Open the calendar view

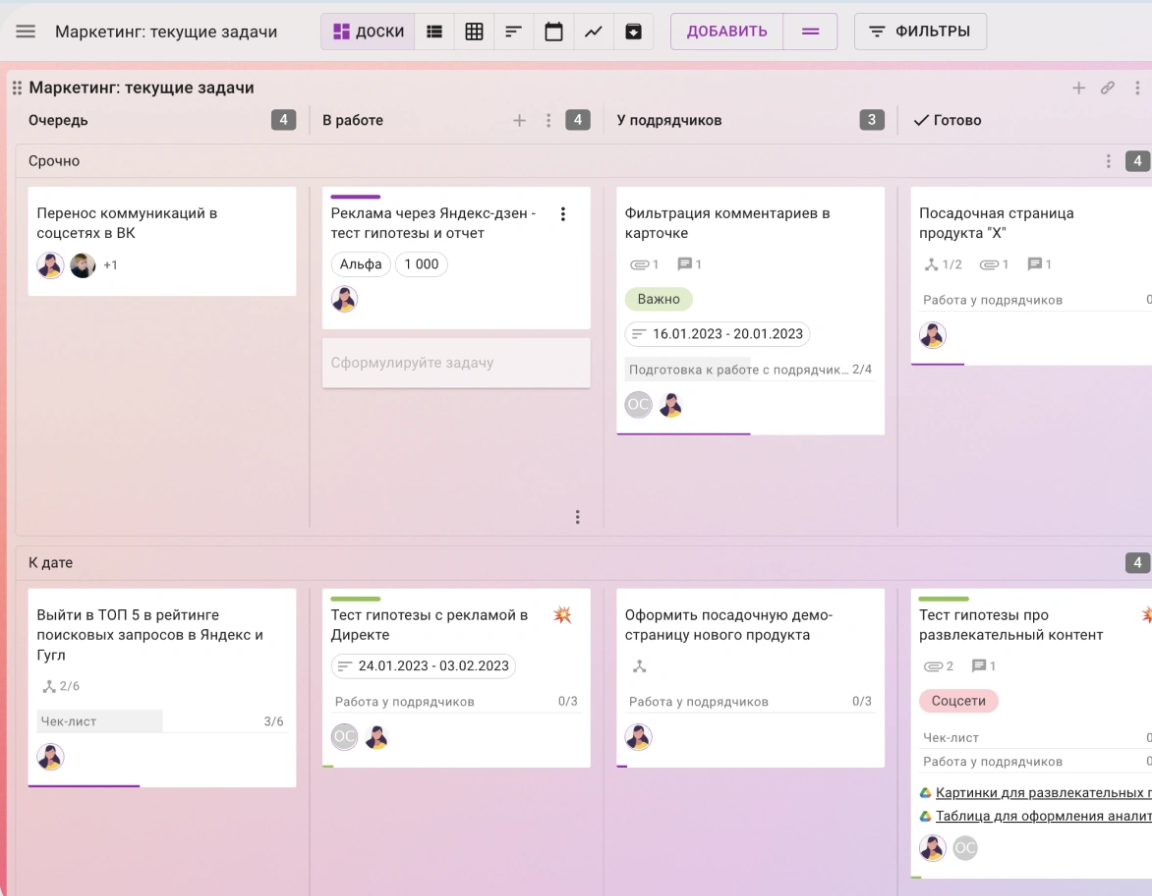(x=553, y=31)
